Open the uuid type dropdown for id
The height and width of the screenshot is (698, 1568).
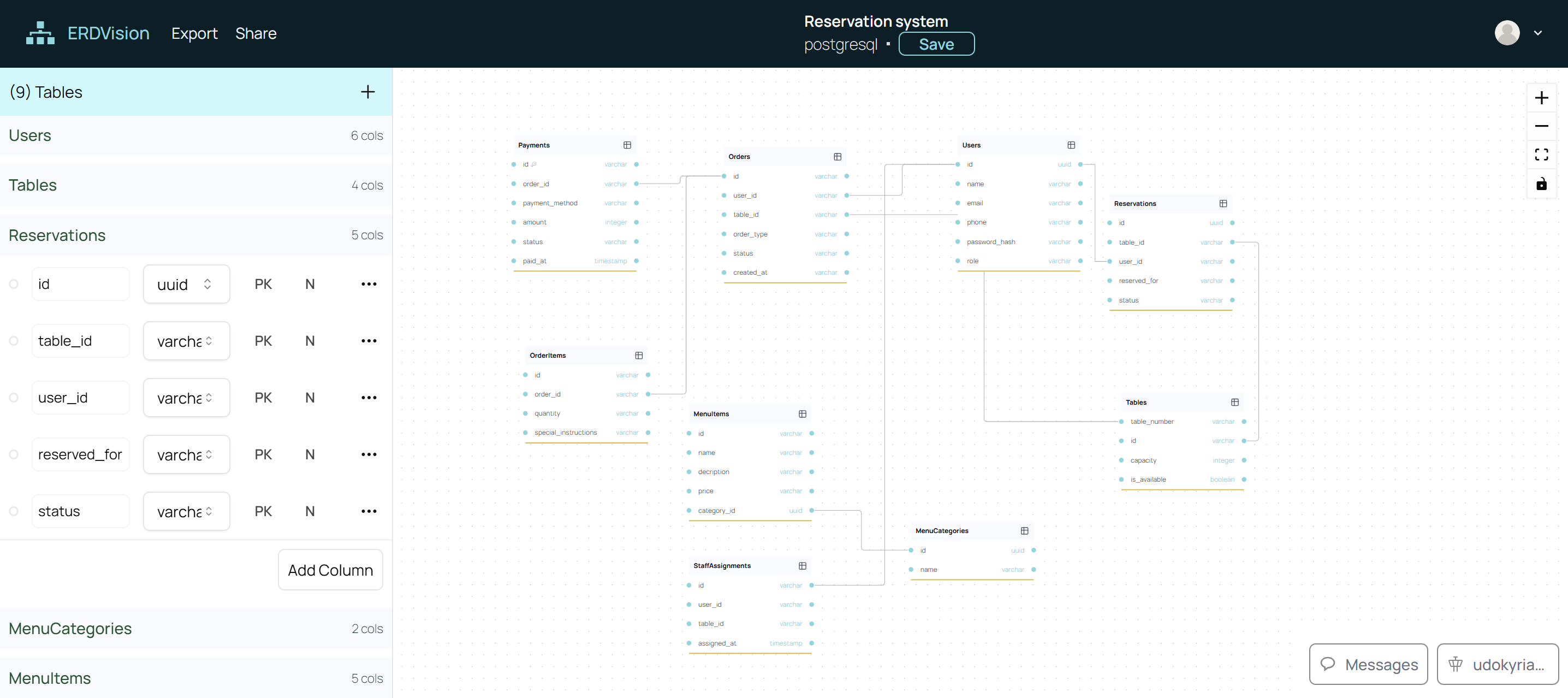pyautogui.click(x=186, y=284)
